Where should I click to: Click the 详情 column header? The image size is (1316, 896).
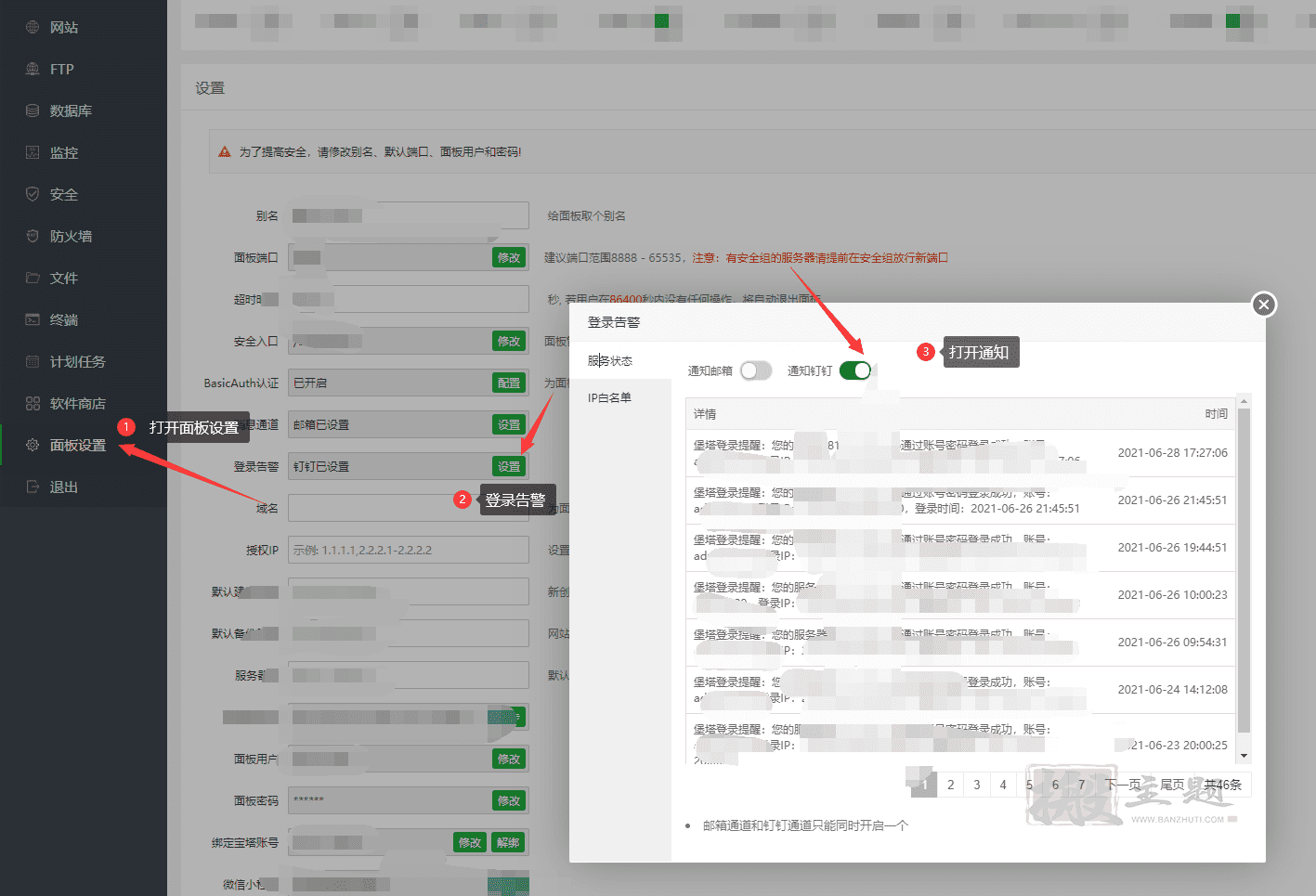coord(705,414)
